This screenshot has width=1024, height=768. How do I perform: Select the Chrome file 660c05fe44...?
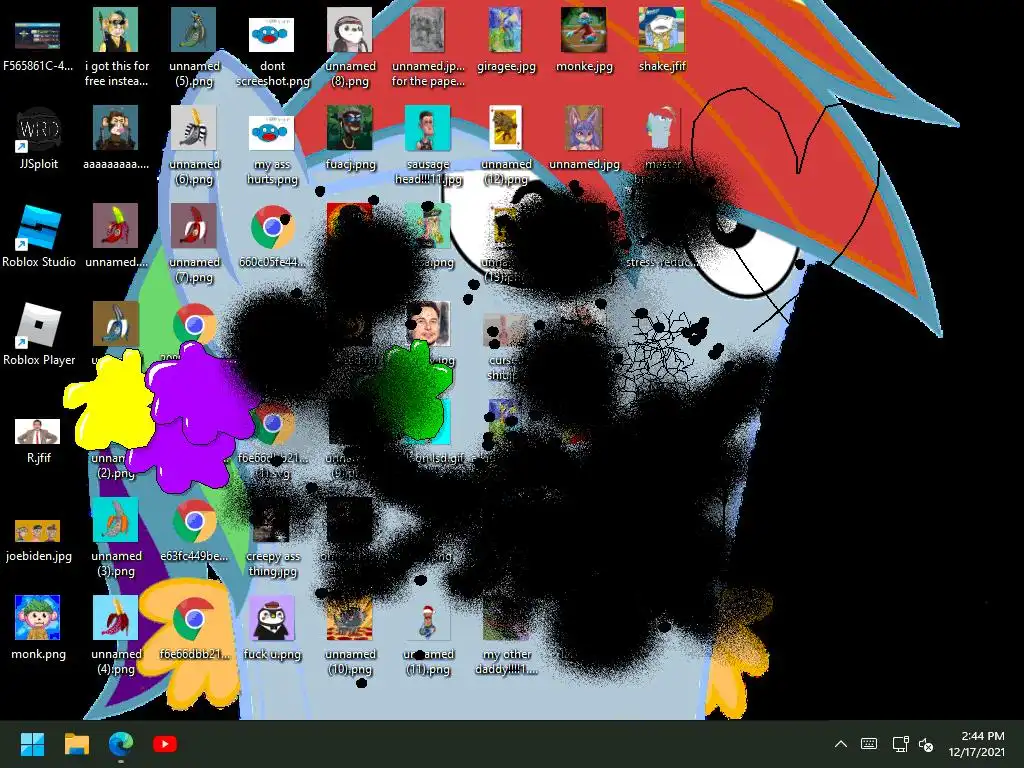[x=272, y=236]
